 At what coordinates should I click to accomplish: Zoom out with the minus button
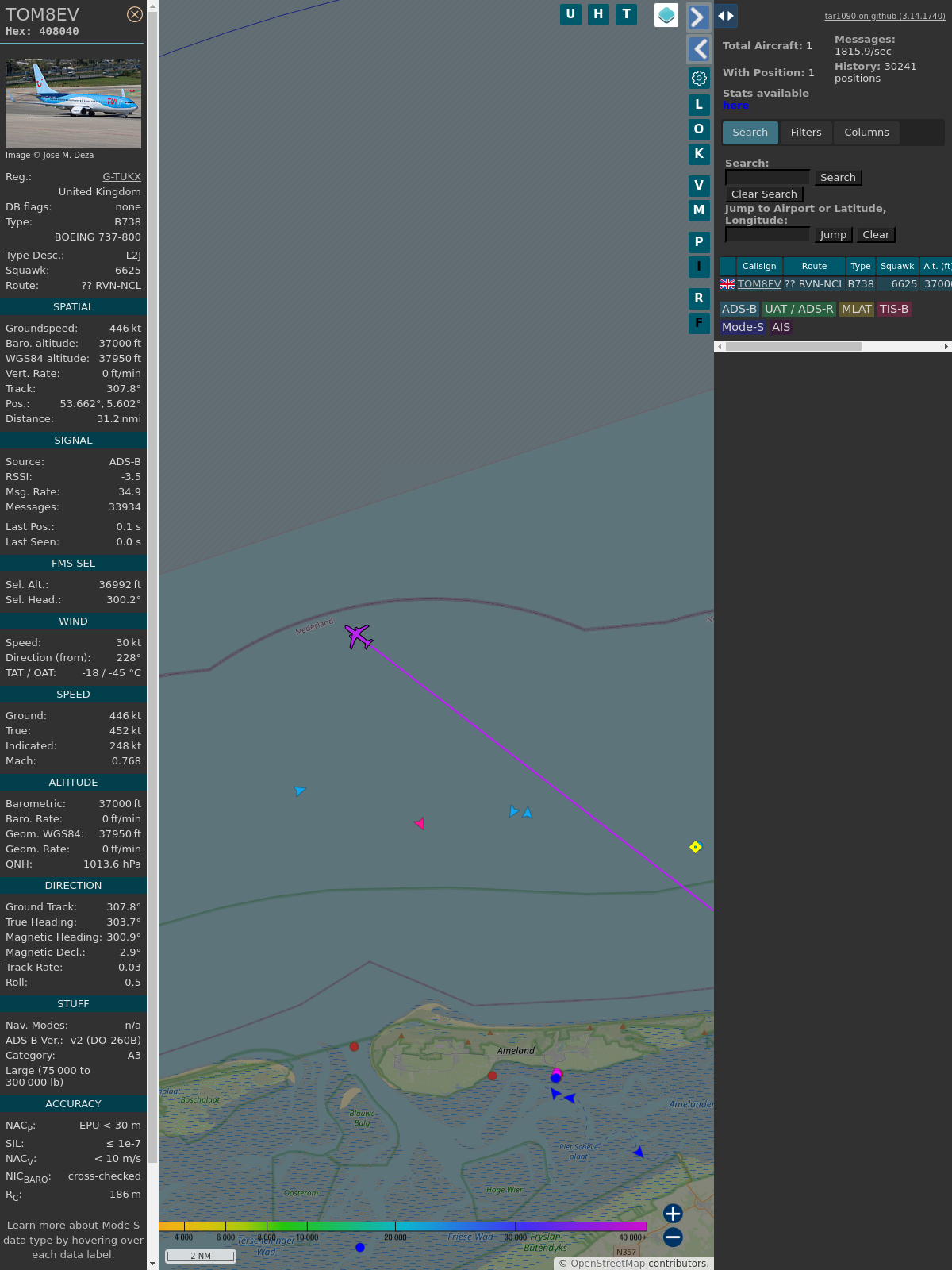point(673,1237)
